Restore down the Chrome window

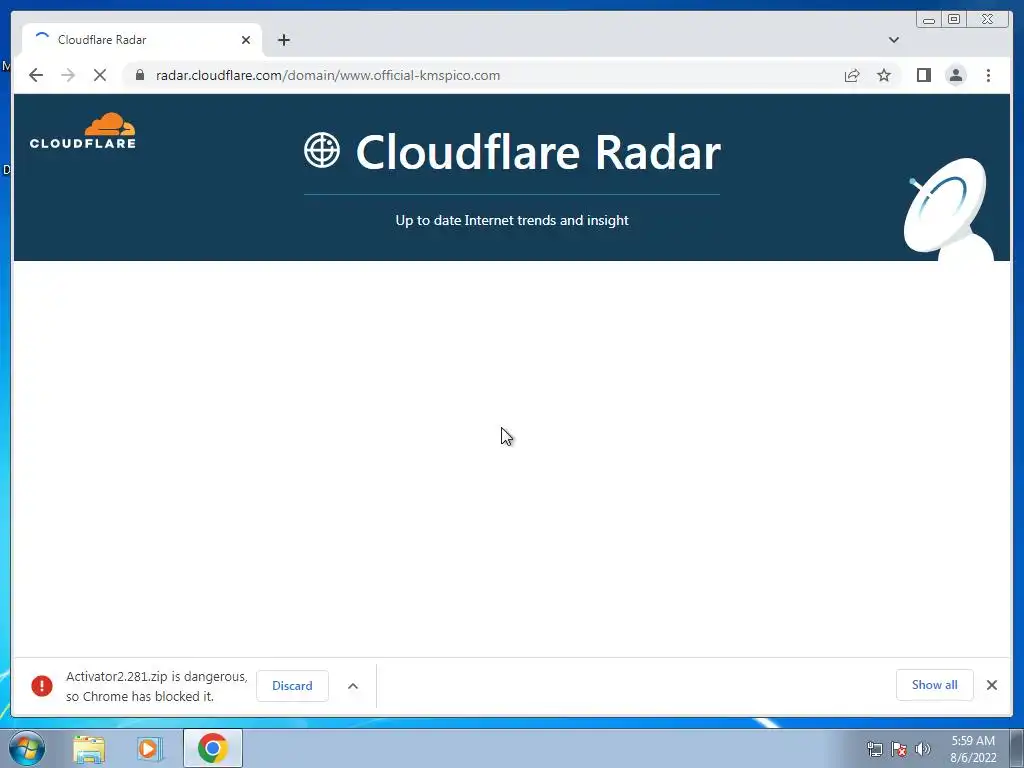(x=954, y=20)
